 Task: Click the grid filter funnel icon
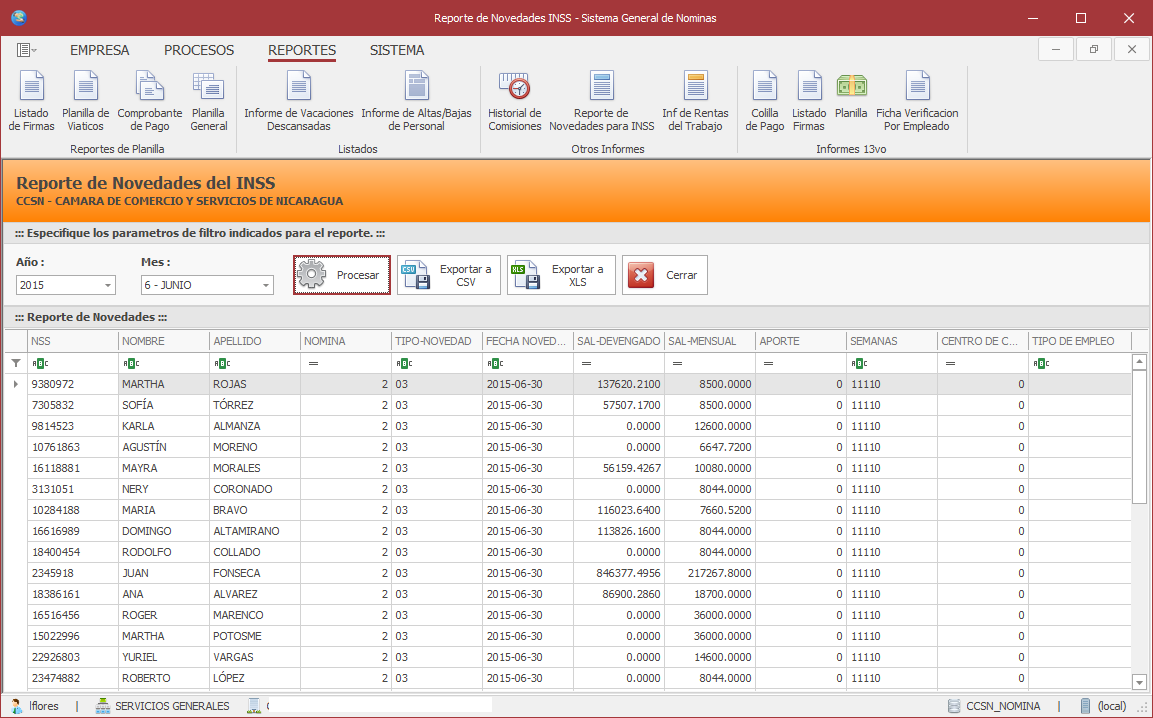tap(16, 363)
